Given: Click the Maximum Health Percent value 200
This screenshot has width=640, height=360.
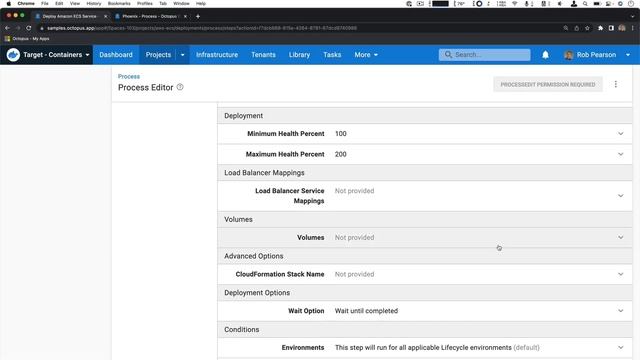Looking at the screenshot, I should point(340,154).
